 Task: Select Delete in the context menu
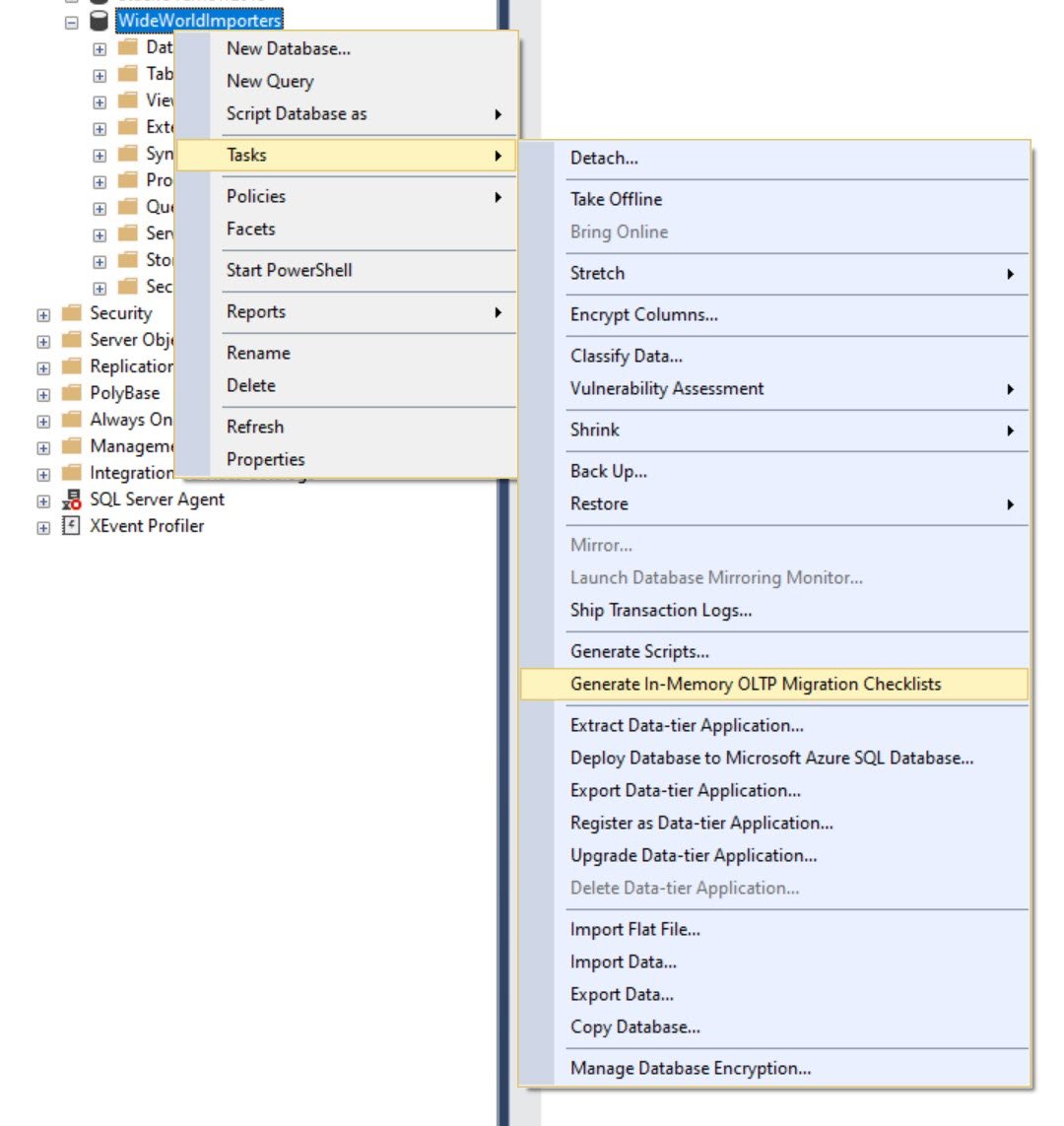click(x=346, y=385)
